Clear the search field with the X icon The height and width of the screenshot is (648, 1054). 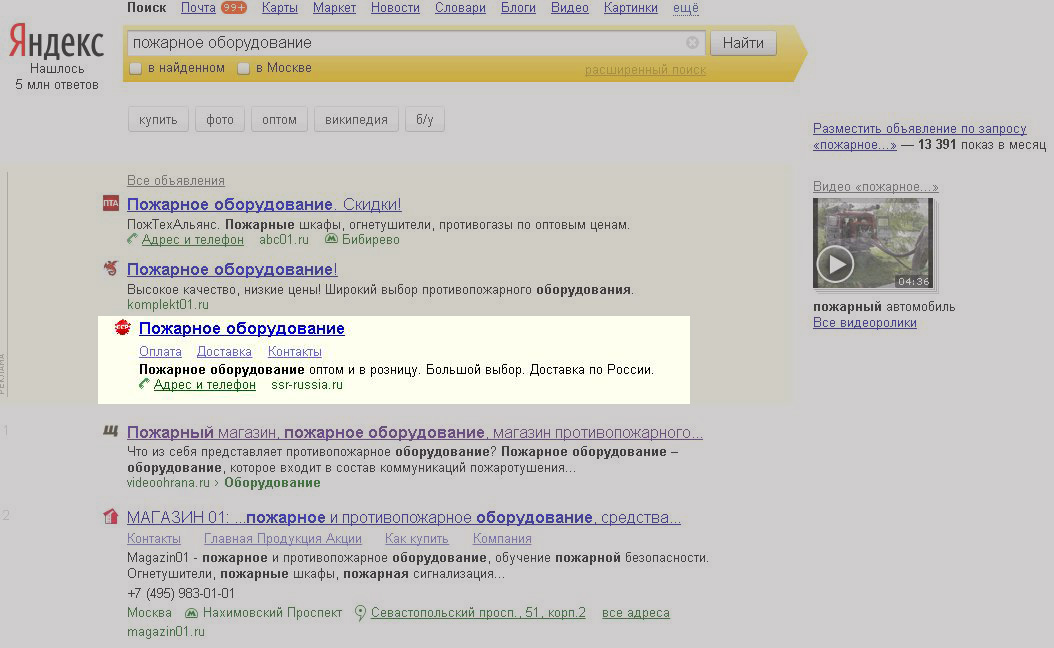692,43
